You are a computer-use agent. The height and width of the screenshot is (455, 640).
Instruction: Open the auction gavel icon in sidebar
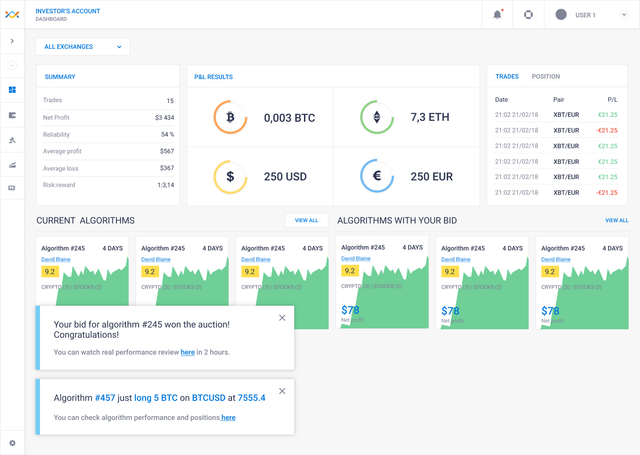(12, 140)
